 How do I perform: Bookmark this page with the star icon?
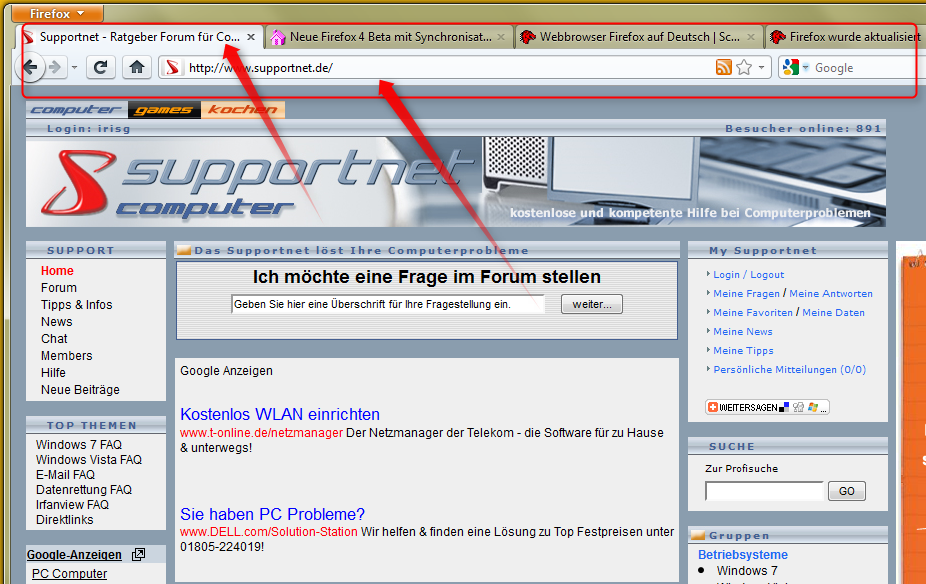point(744,67)
